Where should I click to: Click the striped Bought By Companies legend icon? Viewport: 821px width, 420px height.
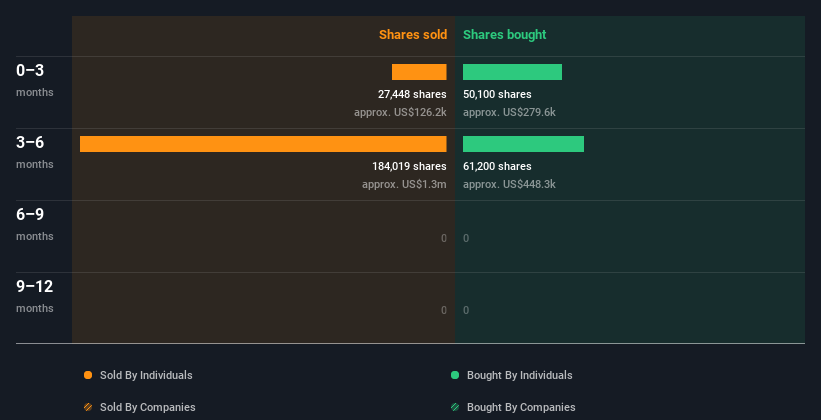pos(455,407)
